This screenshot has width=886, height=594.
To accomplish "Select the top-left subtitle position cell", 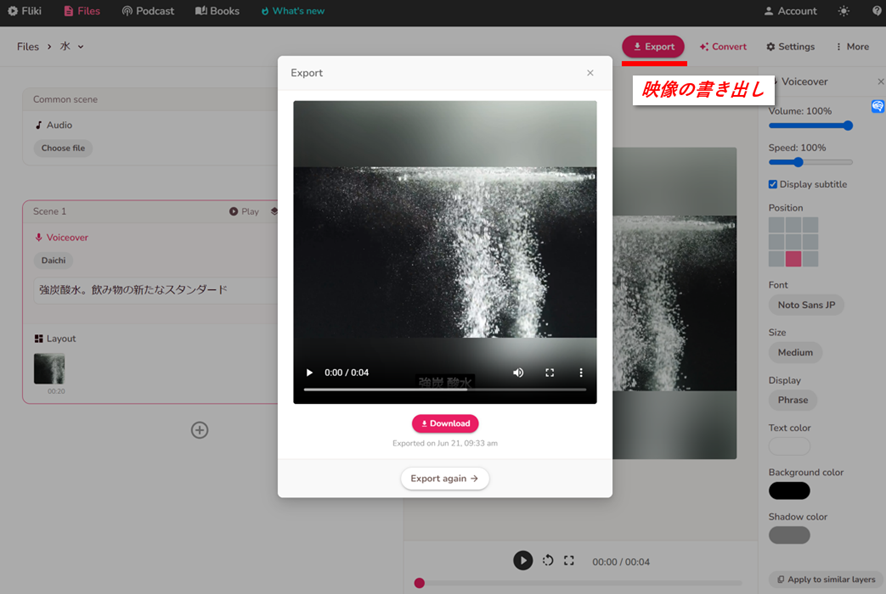I will tap(776, 225).
